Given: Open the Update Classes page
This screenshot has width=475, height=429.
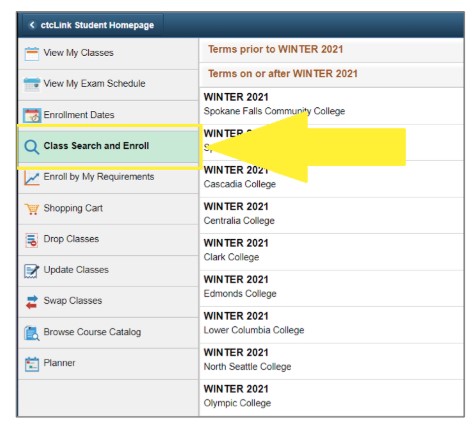Looking at the screenshot, I should (108, 271).
